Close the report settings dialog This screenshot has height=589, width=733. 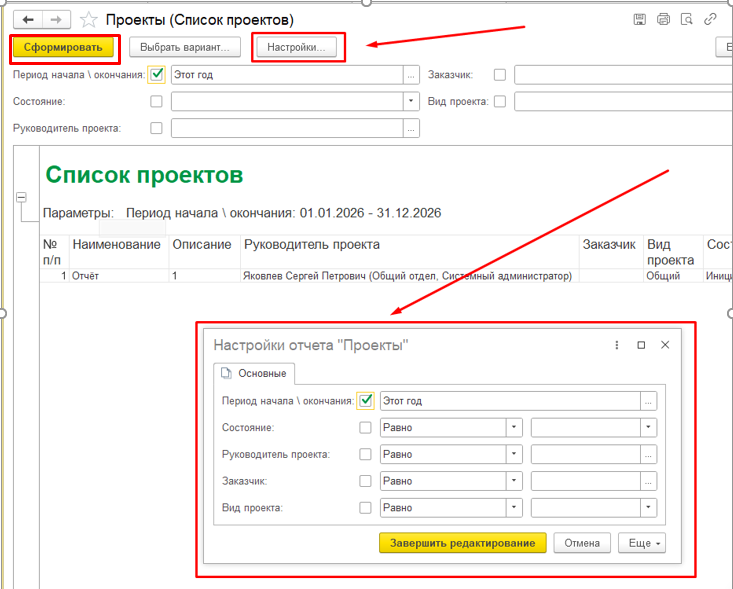[x=665, y=345]
